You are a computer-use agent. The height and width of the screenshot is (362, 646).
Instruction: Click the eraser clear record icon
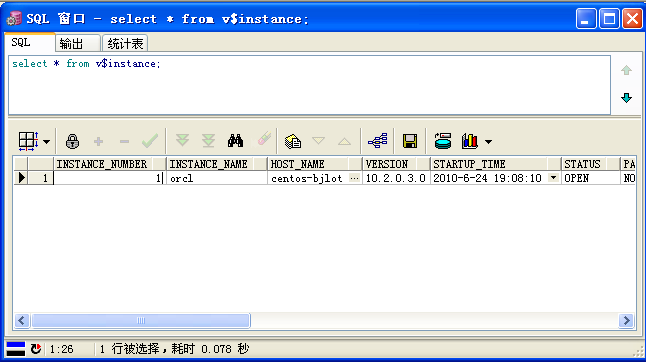pos(264,139)
